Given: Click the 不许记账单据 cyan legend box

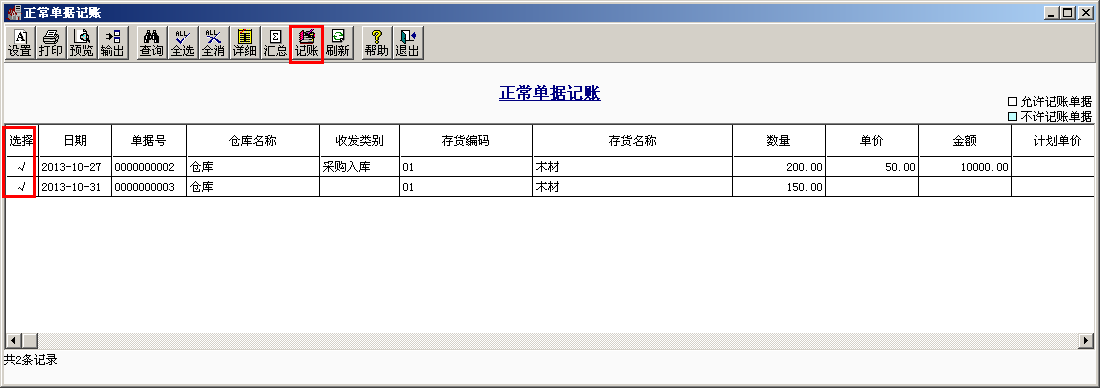Looking at the screenshot, I should tap(1012, 116).
